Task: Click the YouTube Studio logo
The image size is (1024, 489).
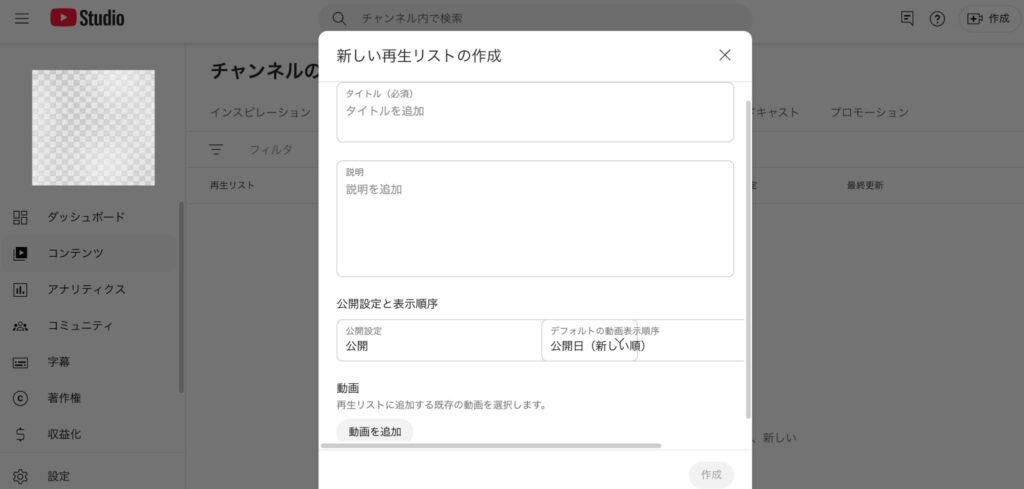Action: 88,18
